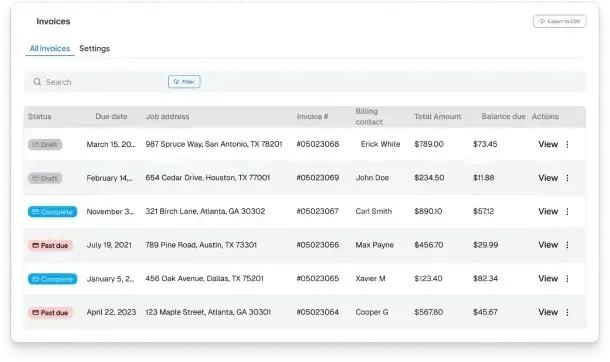Click invoice number #05023065
The image size is (610, 362).
coord(318,279)
